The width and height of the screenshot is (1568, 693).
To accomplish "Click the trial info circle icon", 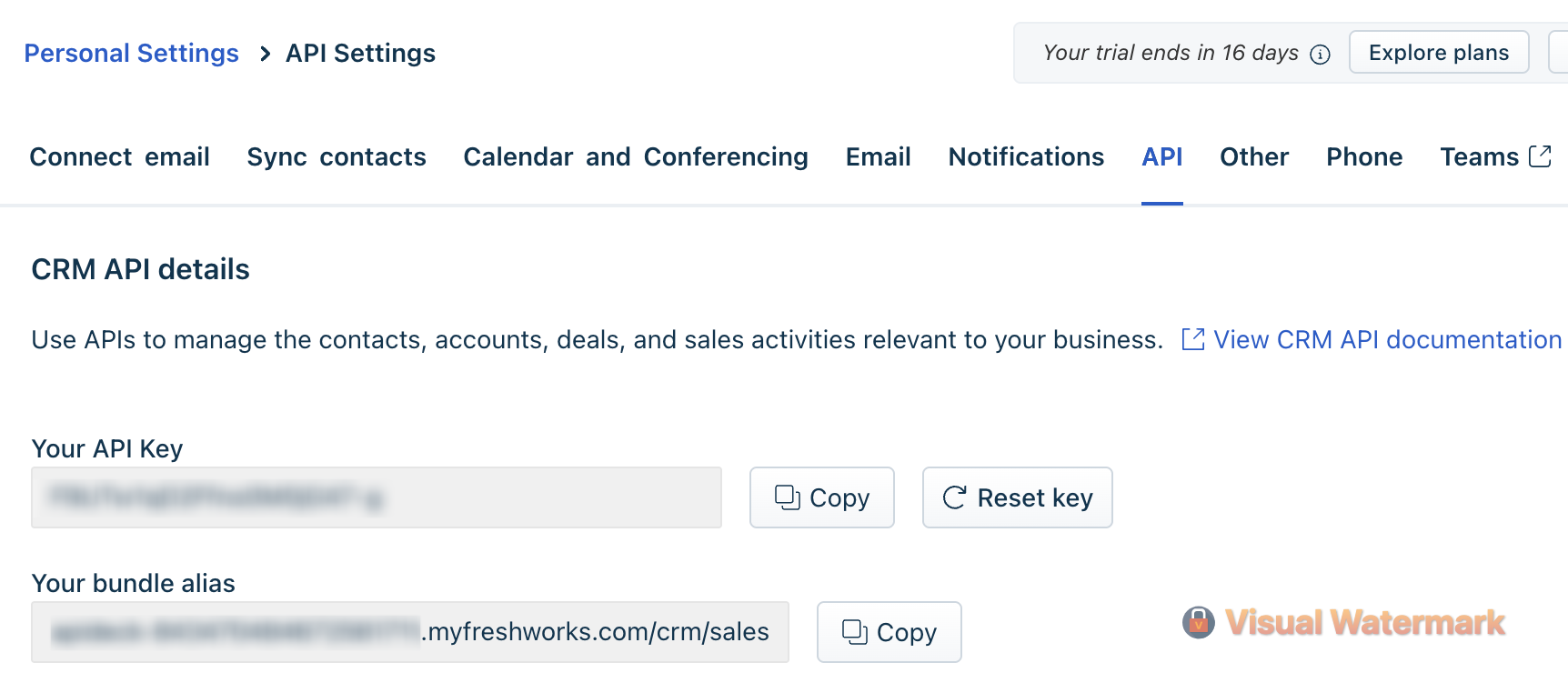I will click(1320, 55).
